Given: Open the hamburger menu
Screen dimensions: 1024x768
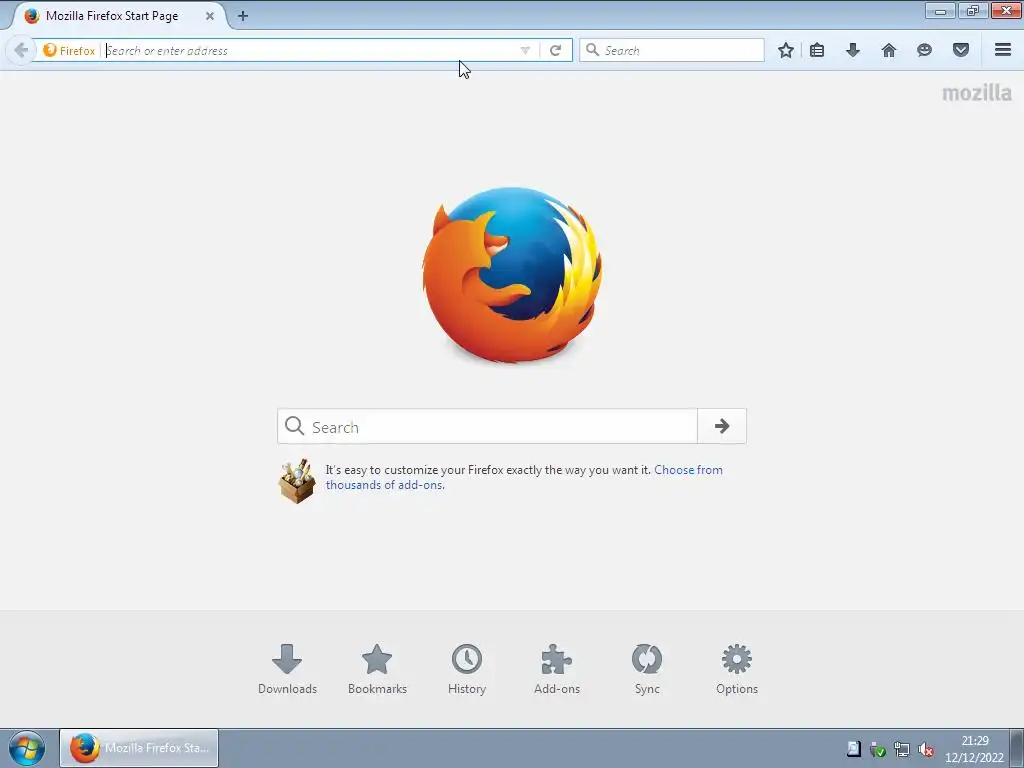Looking at the screenshot, I should 1003,50.
